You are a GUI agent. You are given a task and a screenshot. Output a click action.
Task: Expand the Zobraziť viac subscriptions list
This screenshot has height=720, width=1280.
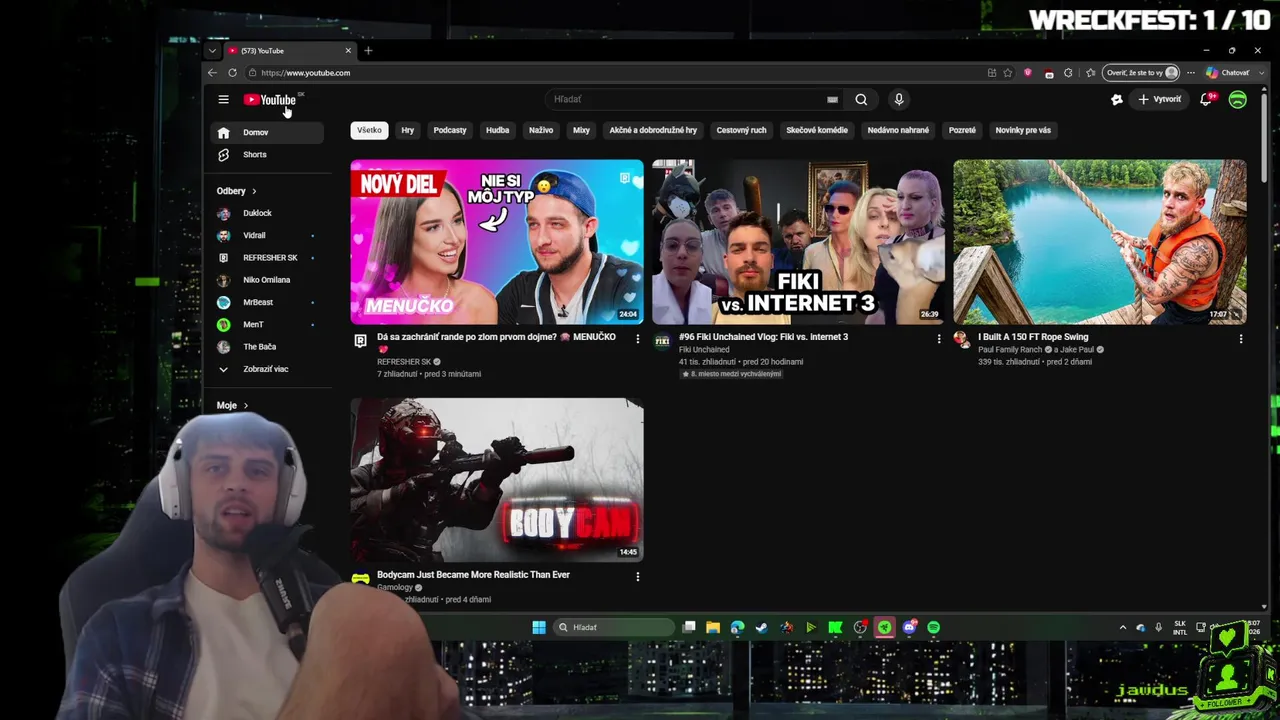pos(266,369)
